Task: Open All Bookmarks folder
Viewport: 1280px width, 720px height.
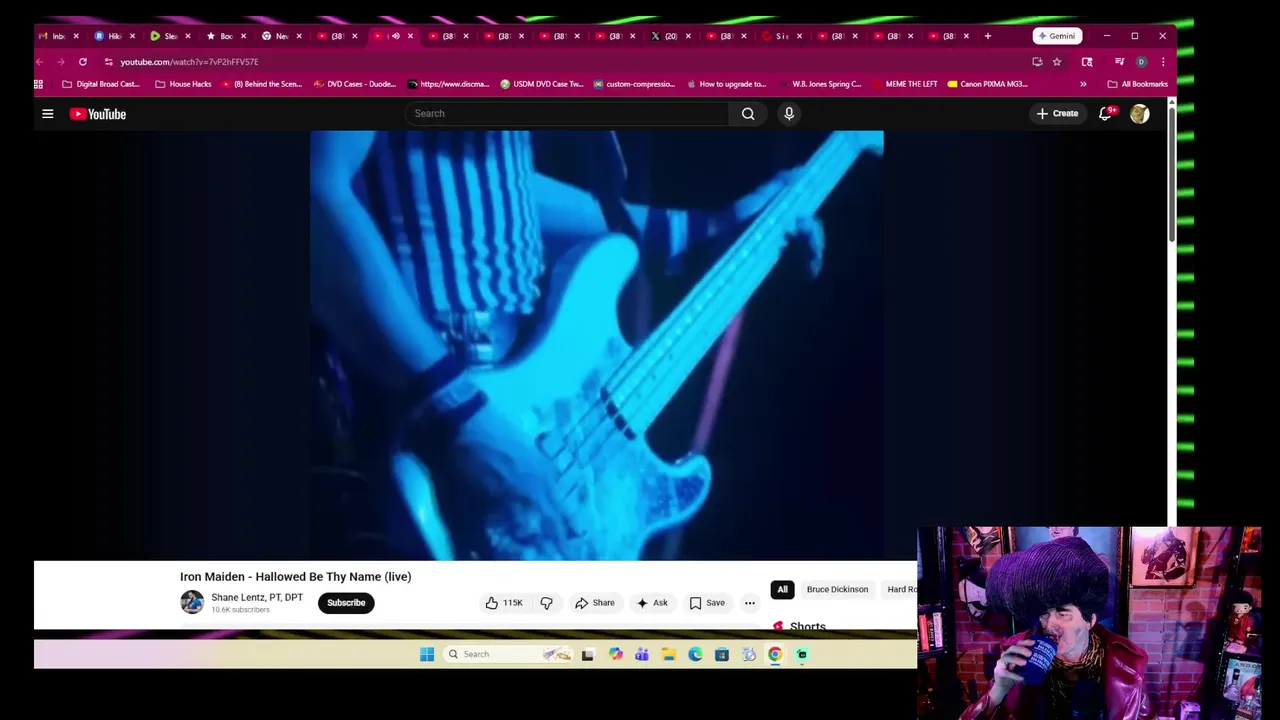Action: (1137, 84)
